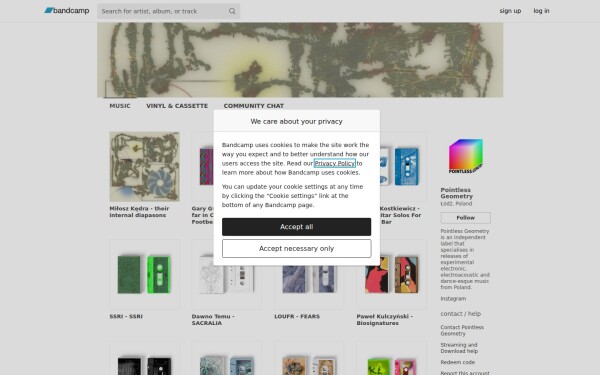This screenshot has height=375, width=600.
Task: Open the log in link
Action: [541, 11]
